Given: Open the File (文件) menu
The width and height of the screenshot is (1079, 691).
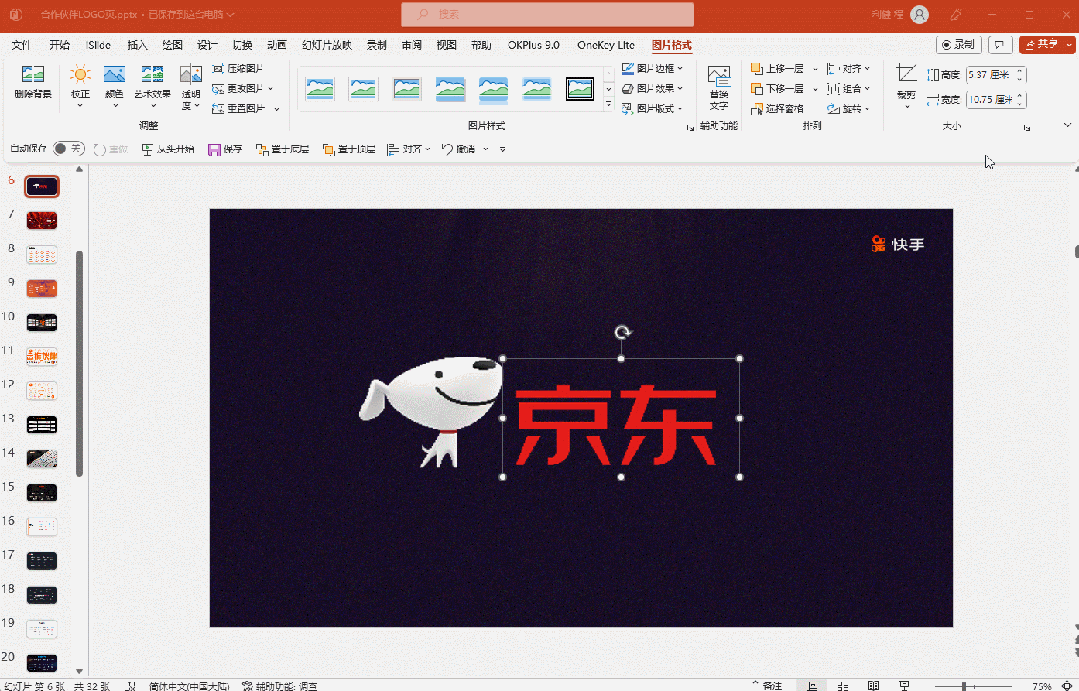Looking at the screenshot, I should tap(21, 45).
